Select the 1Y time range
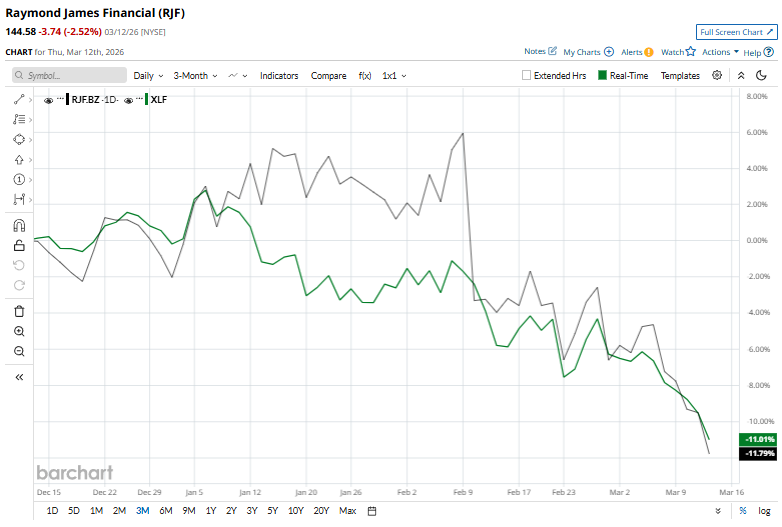782x527 pixels. pos(211,511)
